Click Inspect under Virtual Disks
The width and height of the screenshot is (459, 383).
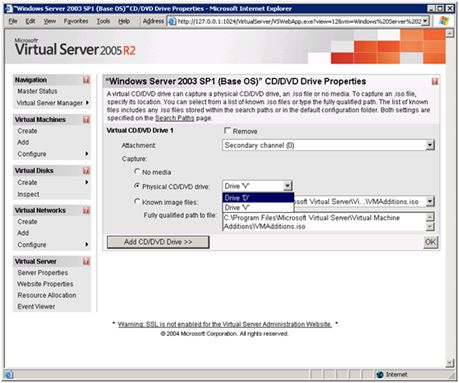click(28, 194)
